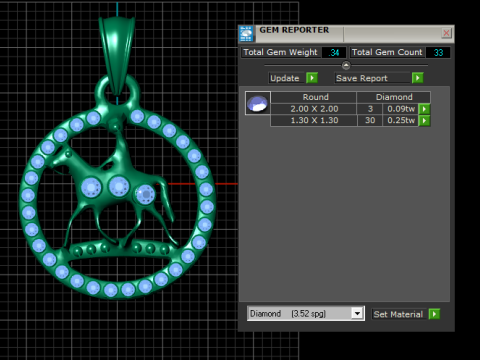Image resolution: width=480 pixels, height=360 pixels.
Task: Open the Diamond (3.52 spg) material dropdown
Action: point(306,314)
